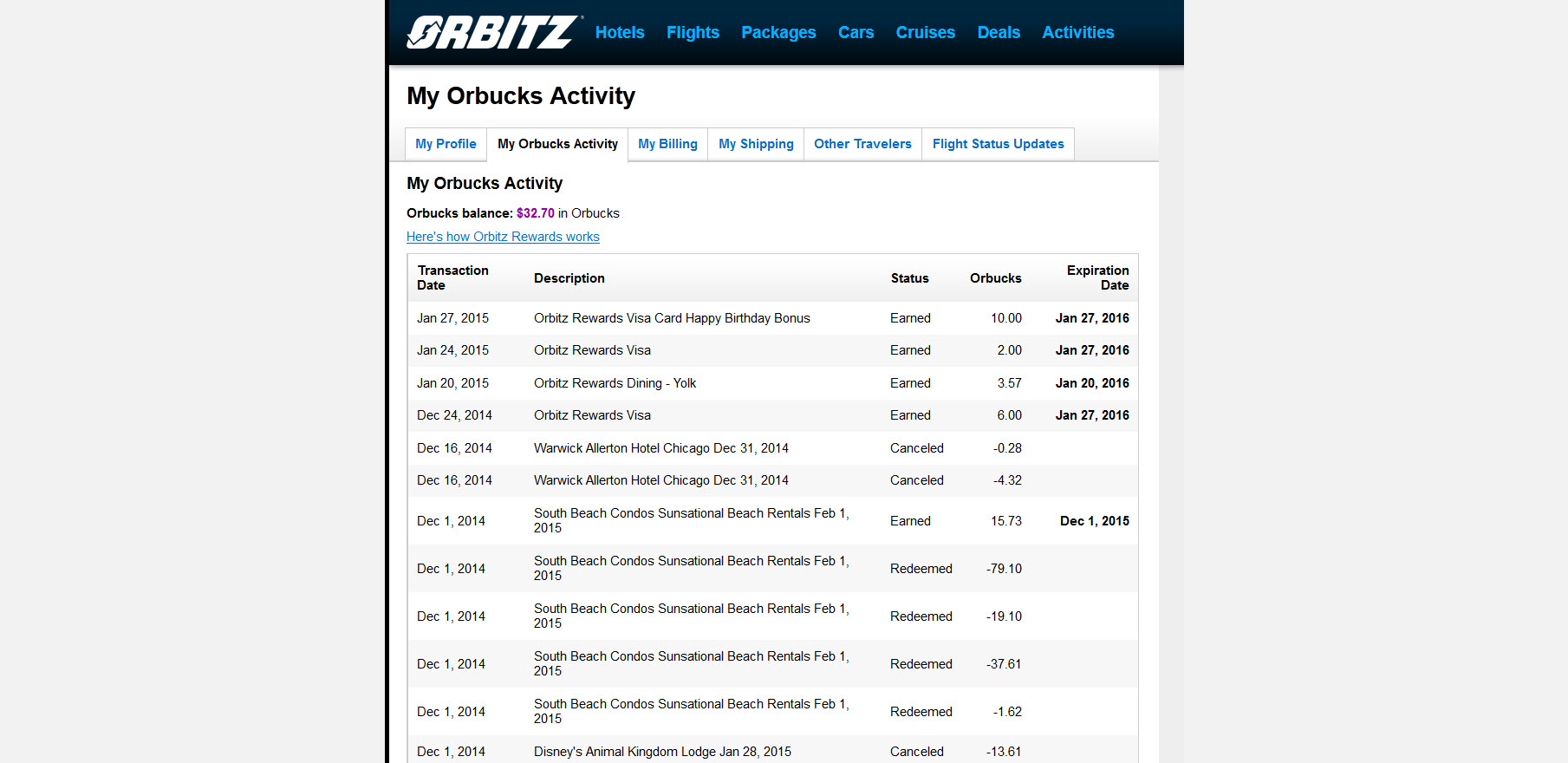1568x763 pixels.
Task: Go to Packages section
Action: [x=778, y=33]
